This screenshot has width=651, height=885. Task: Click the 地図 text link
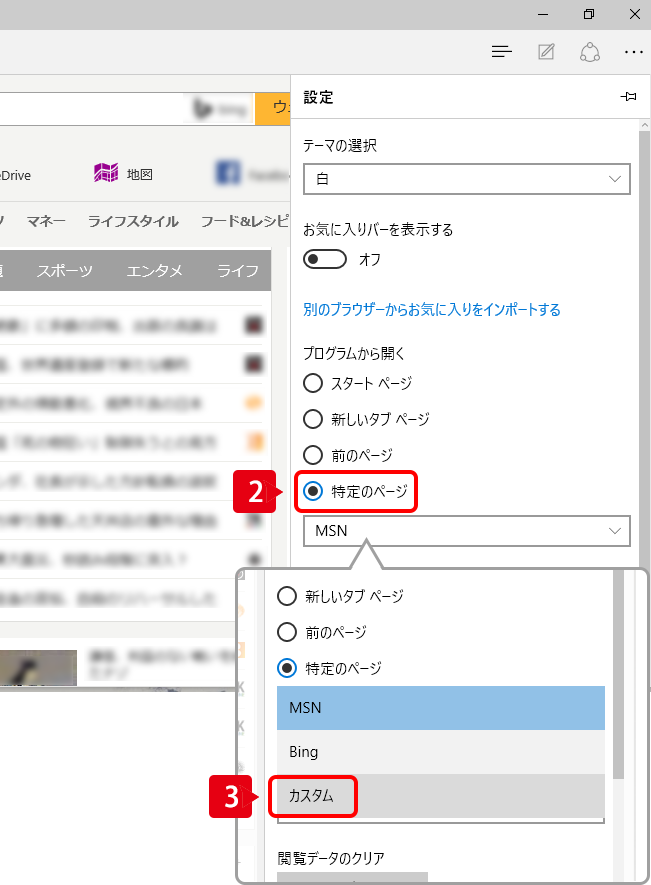(x=139, y=174)
